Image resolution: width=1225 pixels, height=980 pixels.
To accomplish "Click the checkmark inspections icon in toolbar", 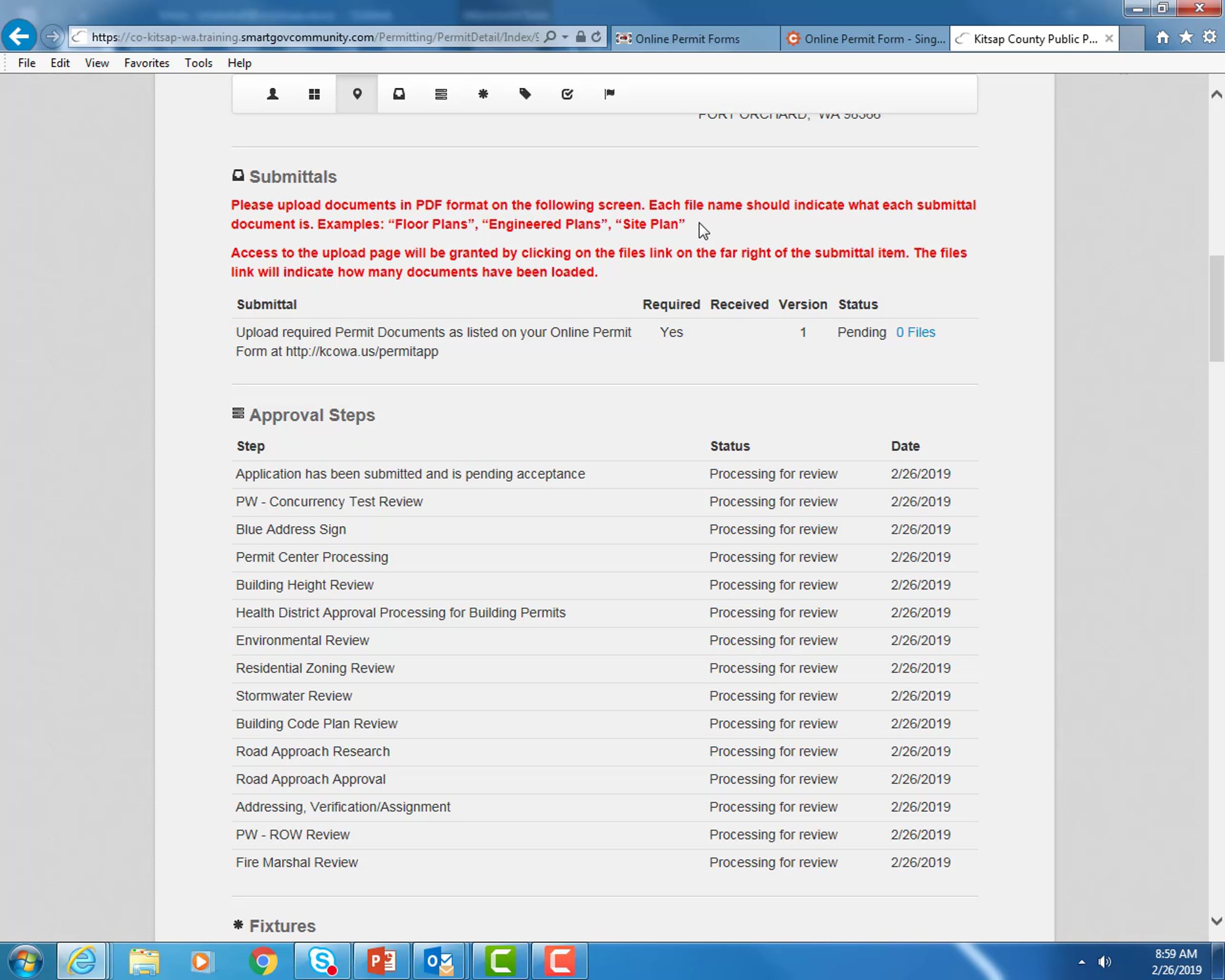I will coord(567,94).
